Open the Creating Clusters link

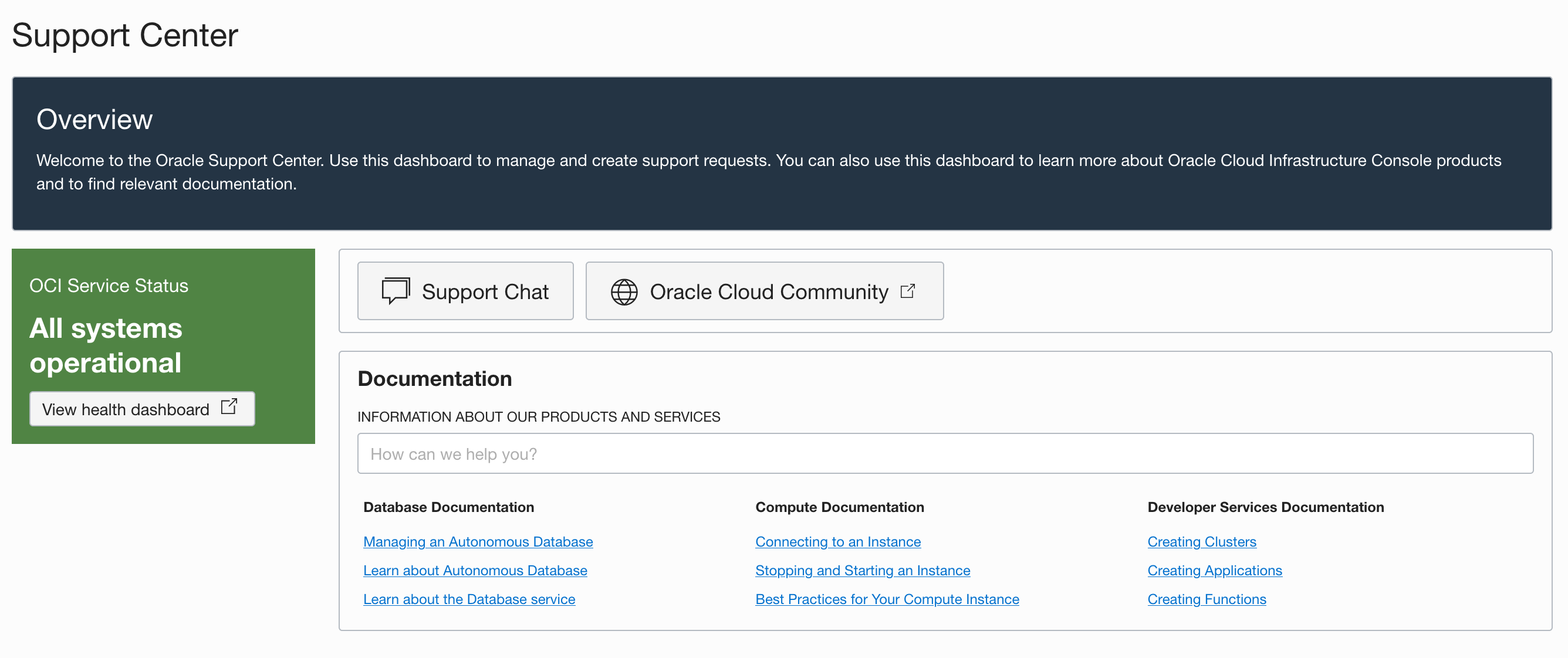tap(1202, 541)
